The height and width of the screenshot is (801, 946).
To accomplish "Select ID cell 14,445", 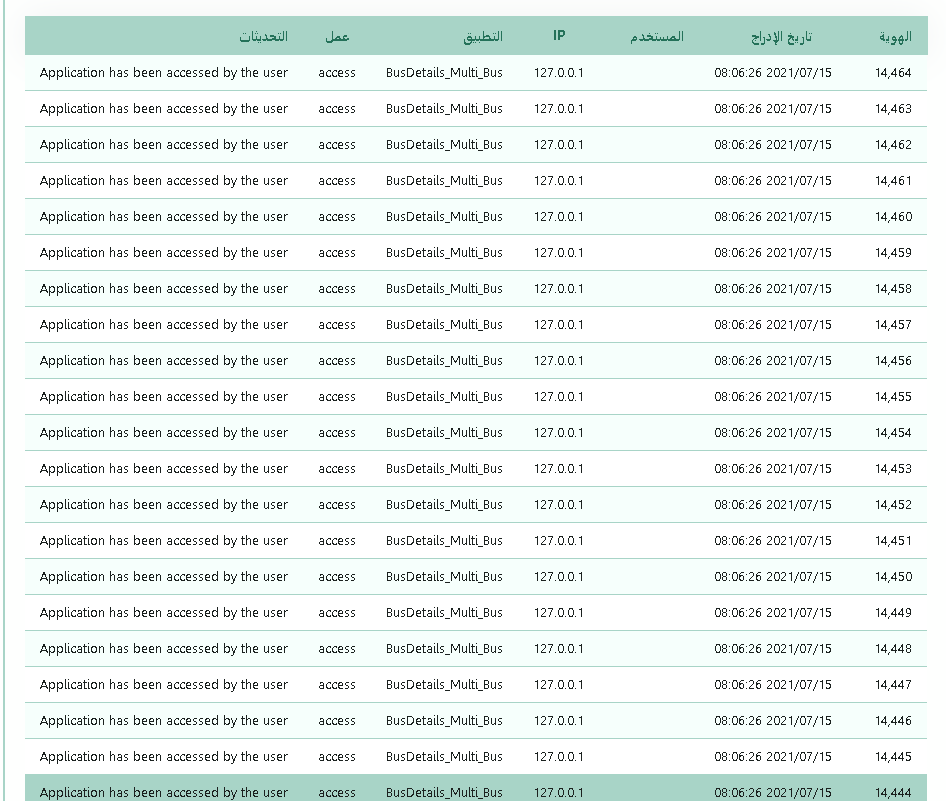I will point(894,757).
